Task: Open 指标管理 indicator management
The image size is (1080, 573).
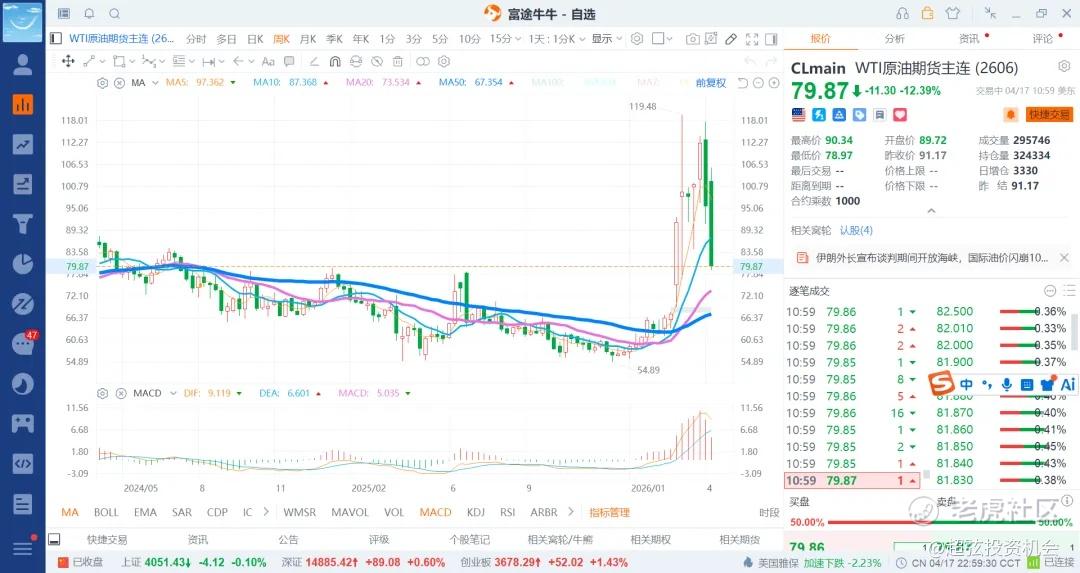Action: point(609,512)
